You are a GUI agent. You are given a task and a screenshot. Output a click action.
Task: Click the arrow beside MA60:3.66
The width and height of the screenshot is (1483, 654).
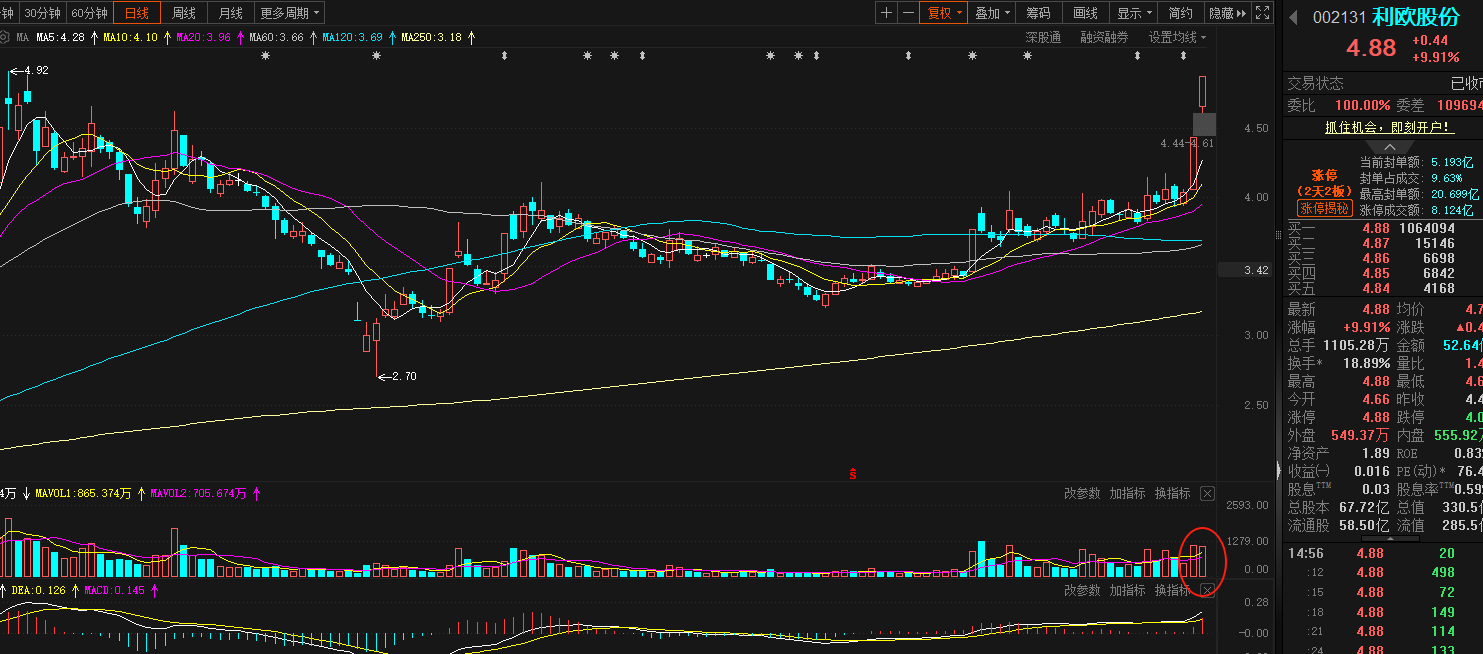pos(312,37)
